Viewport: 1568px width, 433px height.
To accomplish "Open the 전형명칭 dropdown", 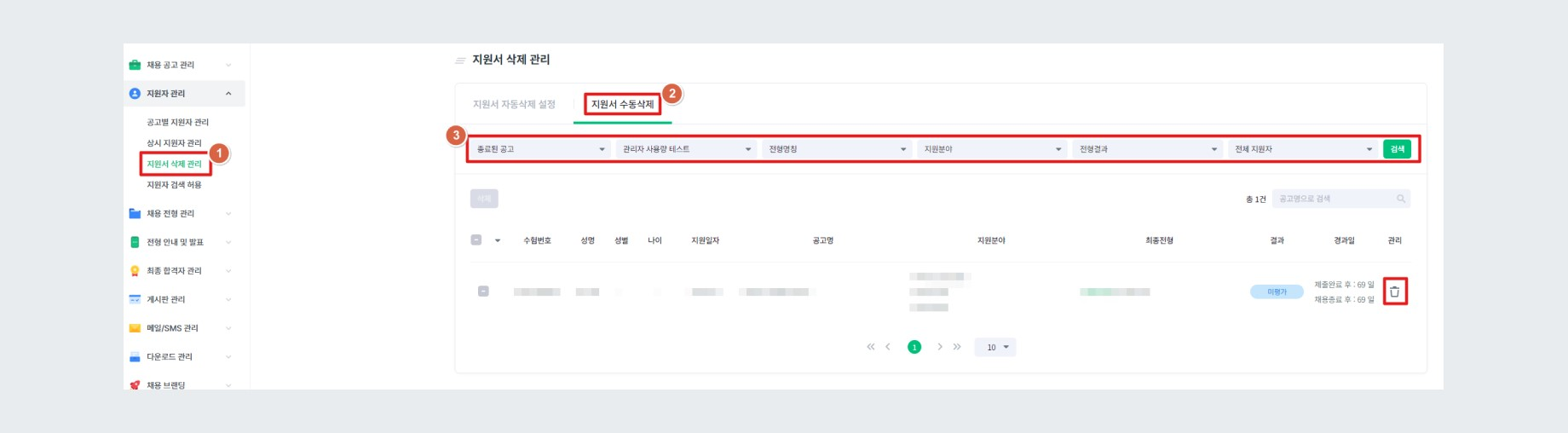I will pos(836,149).
